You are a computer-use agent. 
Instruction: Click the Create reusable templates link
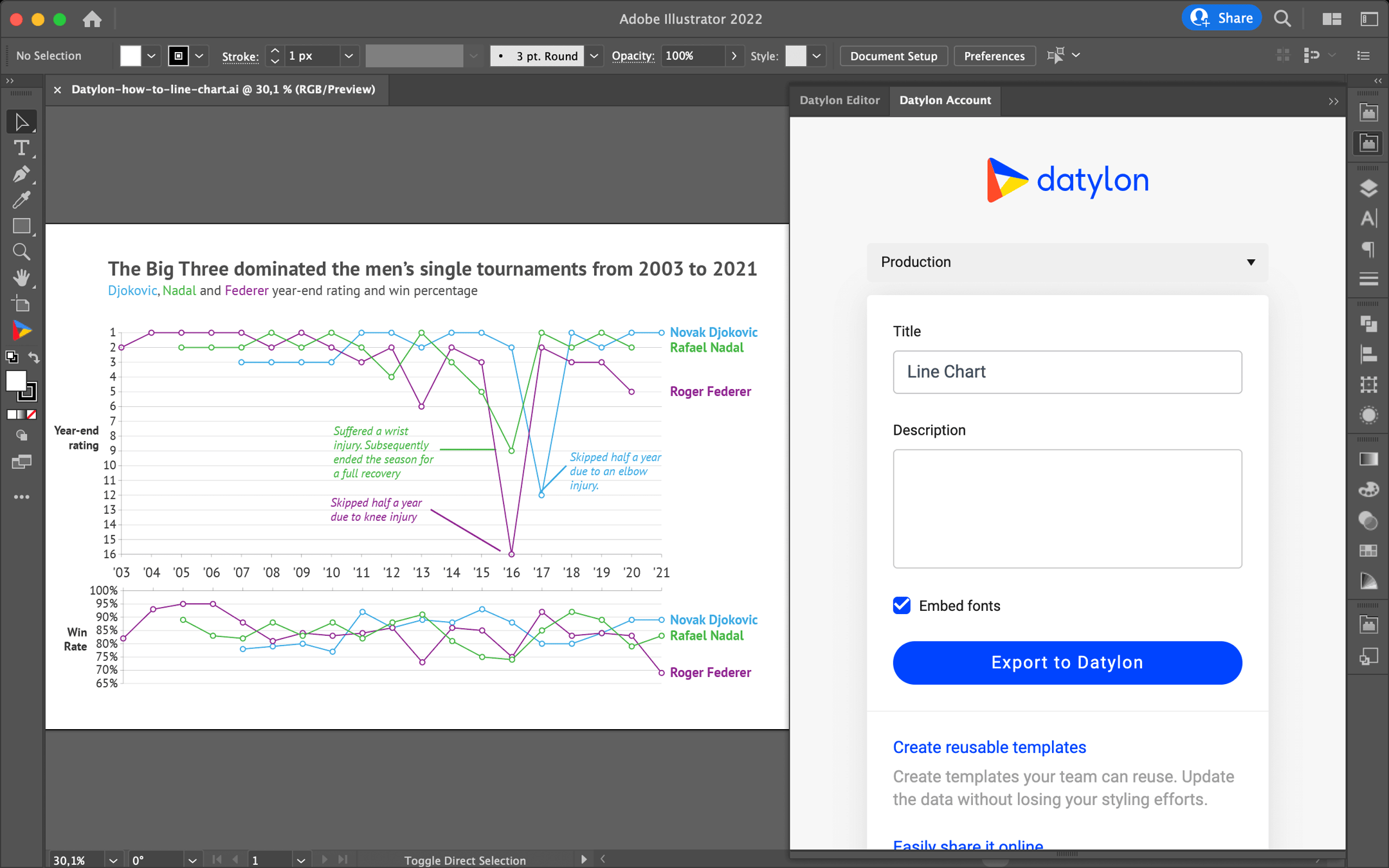click(988, 746)
